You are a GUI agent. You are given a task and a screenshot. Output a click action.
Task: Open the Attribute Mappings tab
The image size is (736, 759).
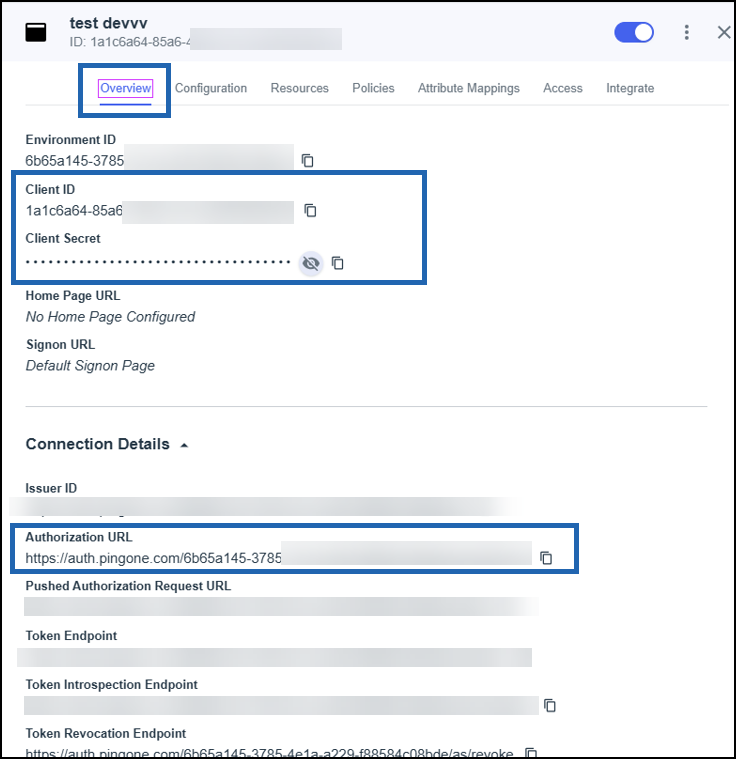(x=469, y=88)
